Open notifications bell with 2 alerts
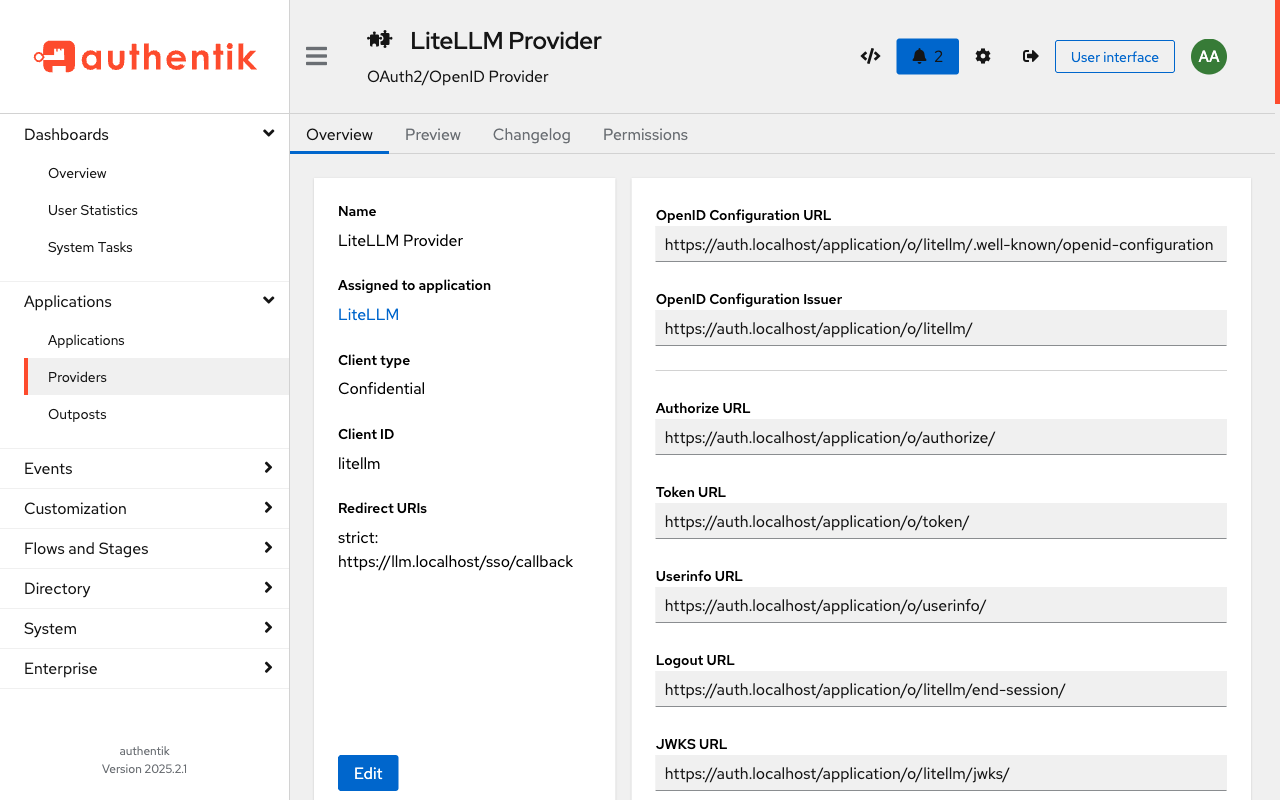 tap(927, 56)
